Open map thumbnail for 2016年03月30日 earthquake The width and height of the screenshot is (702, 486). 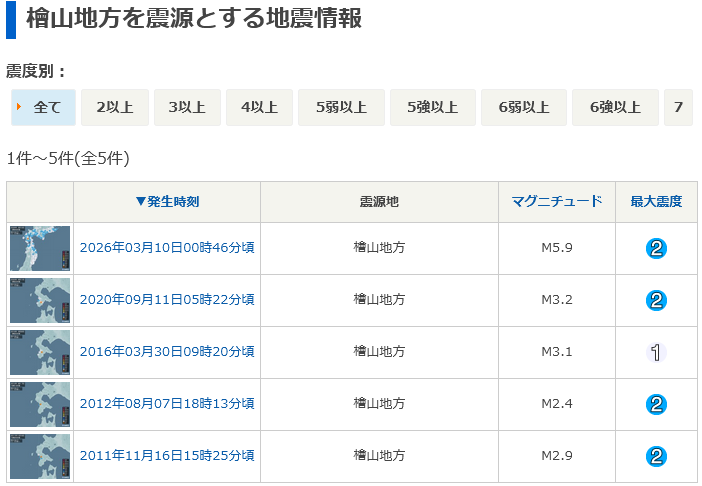[x=40, y=352]
